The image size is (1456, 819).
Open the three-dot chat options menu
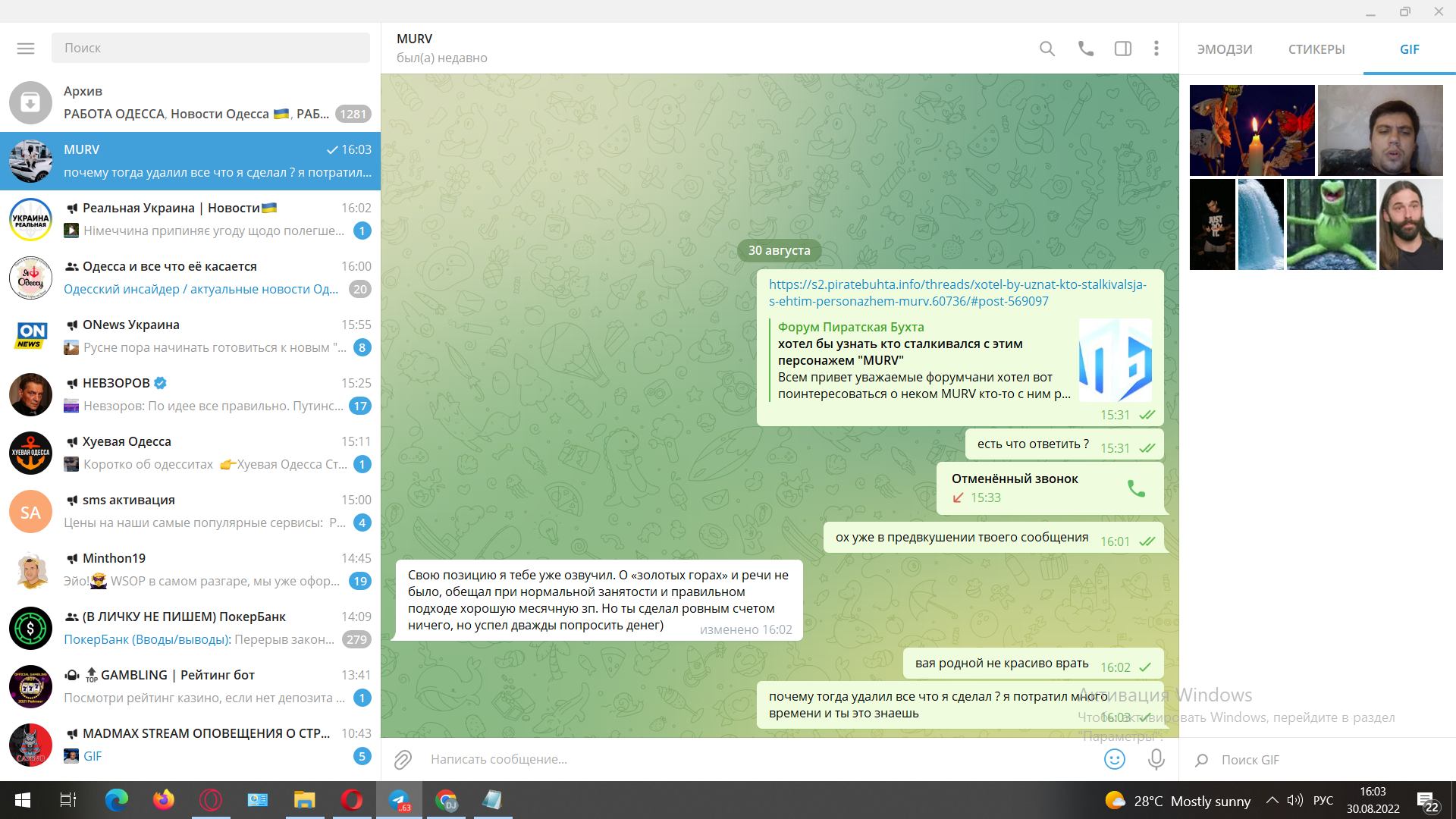[1156, 49]
